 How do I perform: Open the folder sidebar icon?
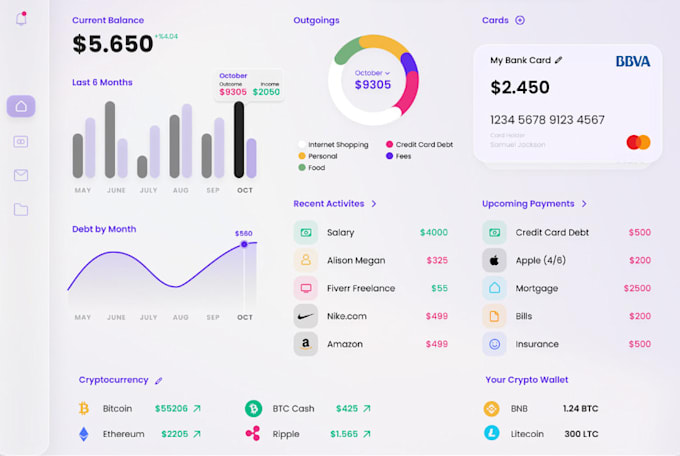tap(21, 210)
